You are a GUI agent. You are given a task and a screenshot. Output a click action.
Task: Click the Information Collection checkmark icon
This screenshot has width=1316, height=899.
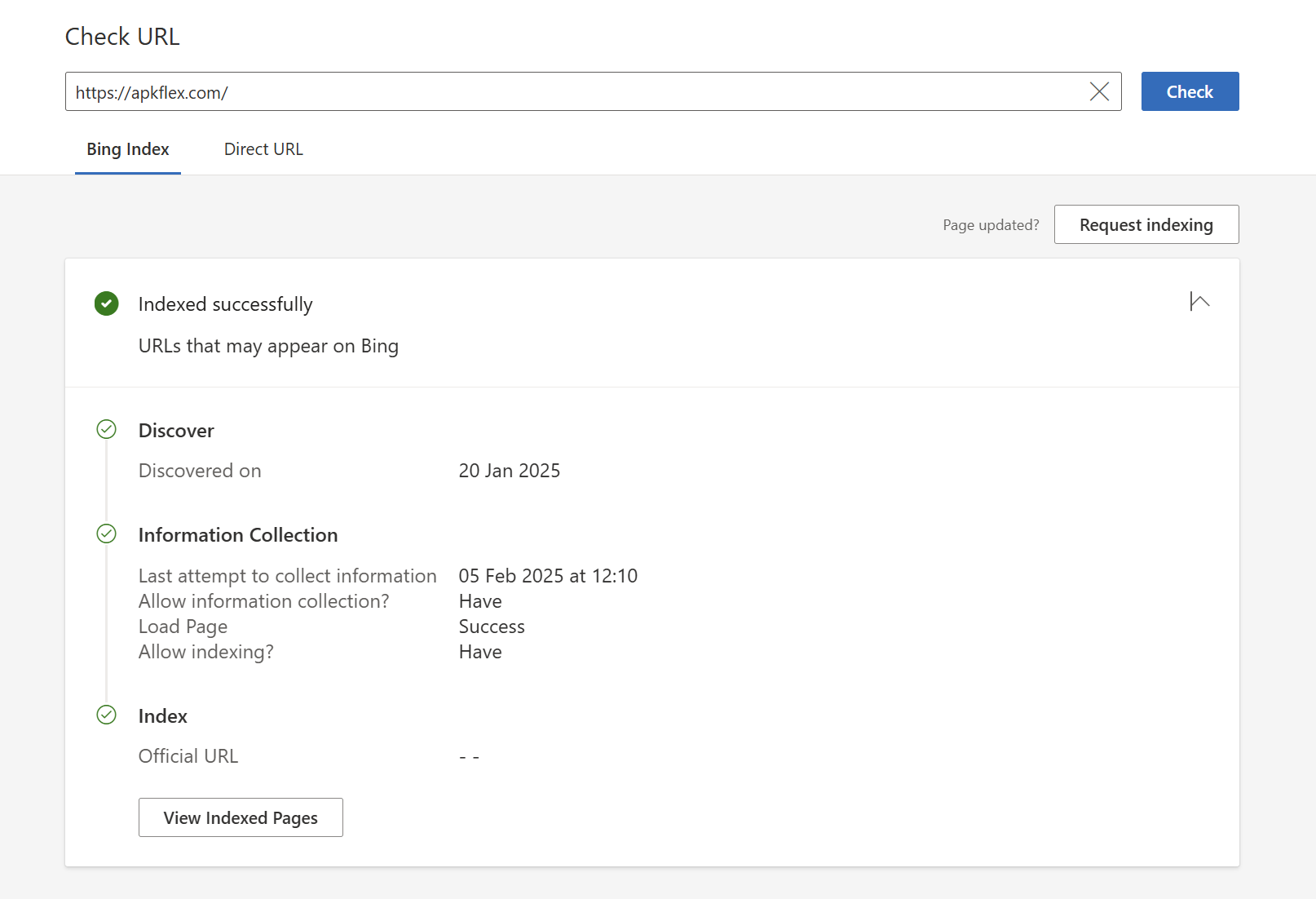(107, 534)
